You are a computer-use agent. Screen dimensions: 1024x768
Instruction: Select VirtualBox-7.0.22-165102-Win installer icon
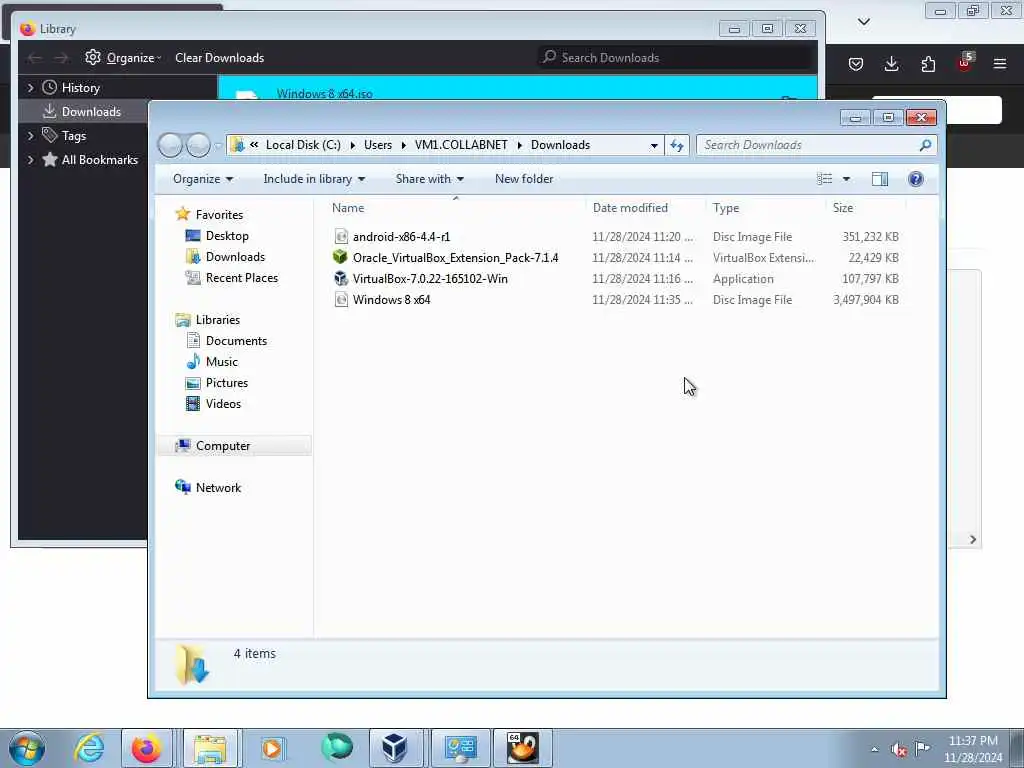point(340,279)
